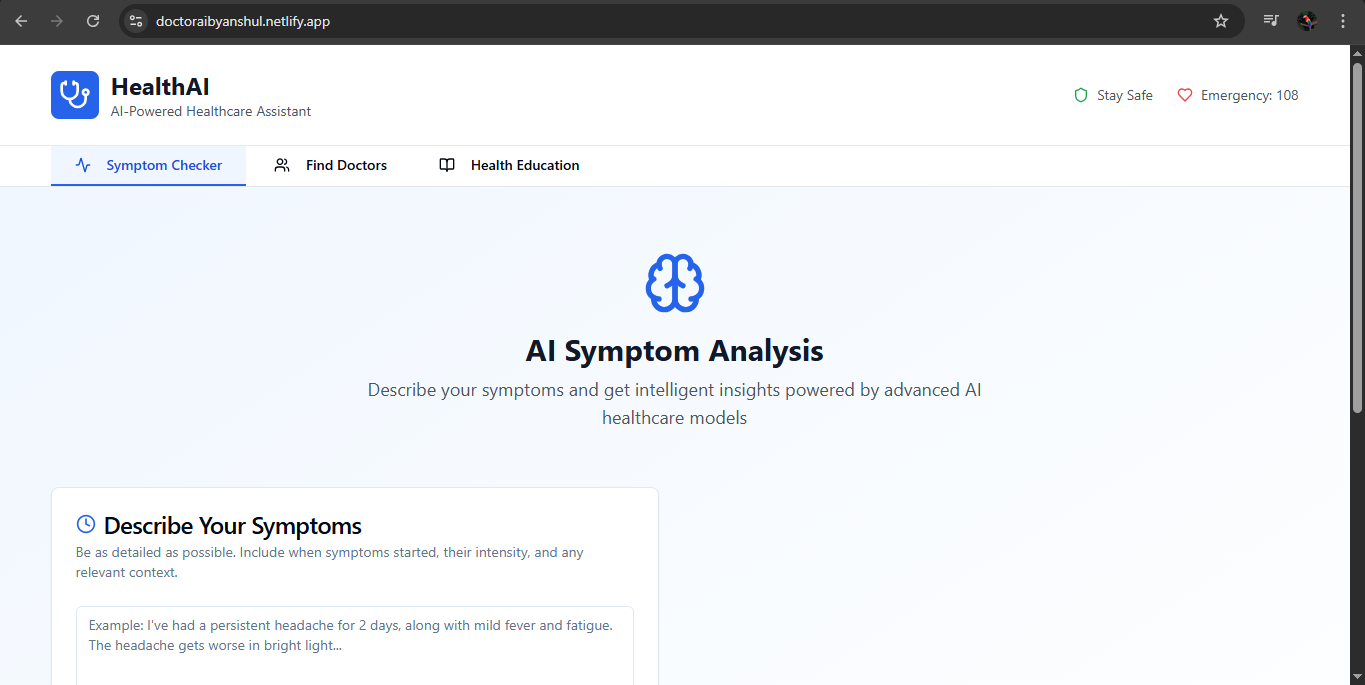Viewport: 1365px width, 685px height.
Task: Click the open book Health Education icon
Action: [x=447, y=165]
